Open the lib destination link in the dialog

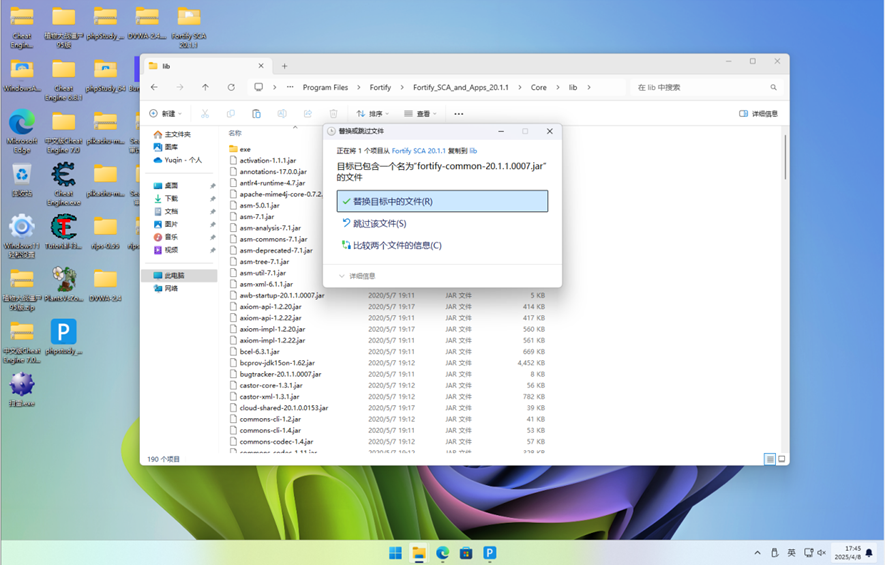(x=474, y=151)
